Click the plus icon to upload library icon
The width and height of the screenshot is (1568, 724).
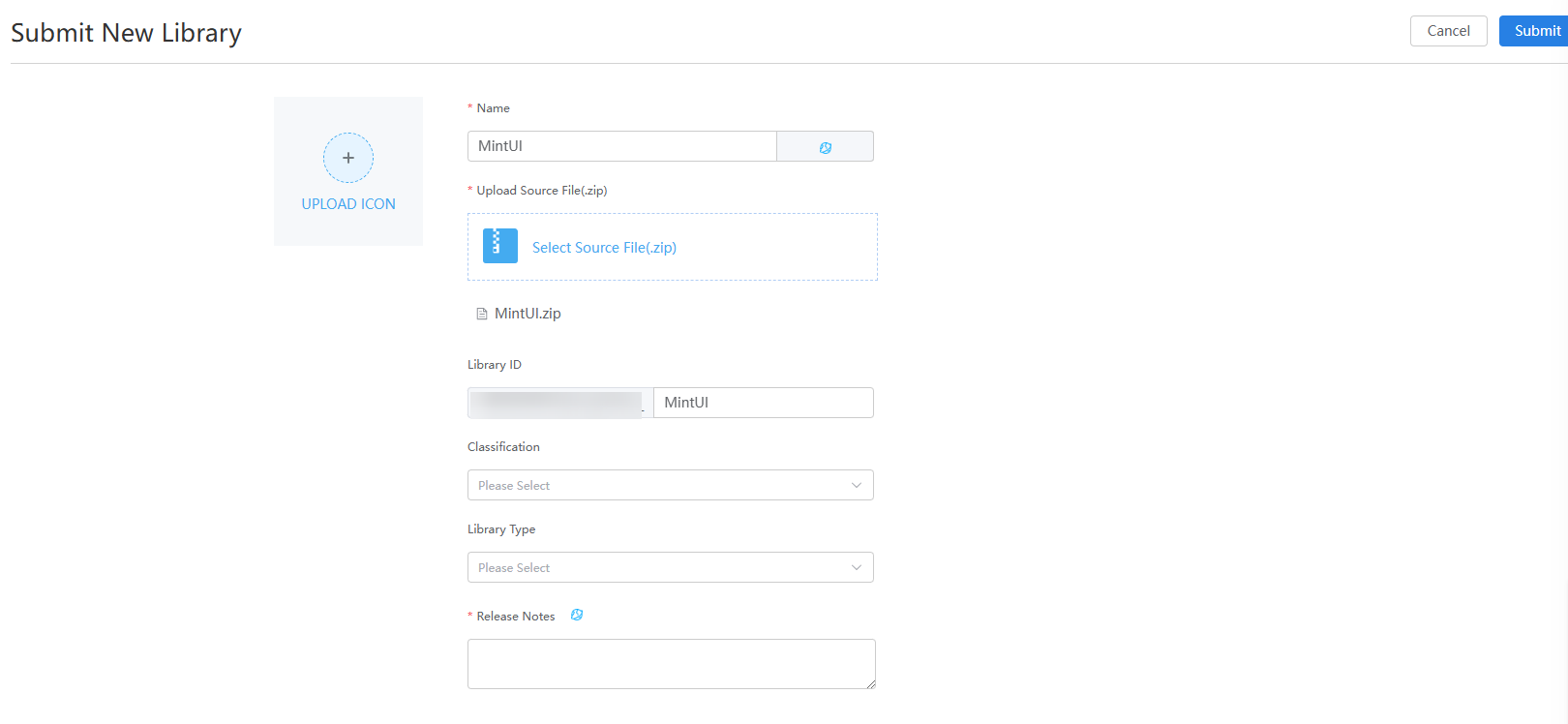click(348, 158)
